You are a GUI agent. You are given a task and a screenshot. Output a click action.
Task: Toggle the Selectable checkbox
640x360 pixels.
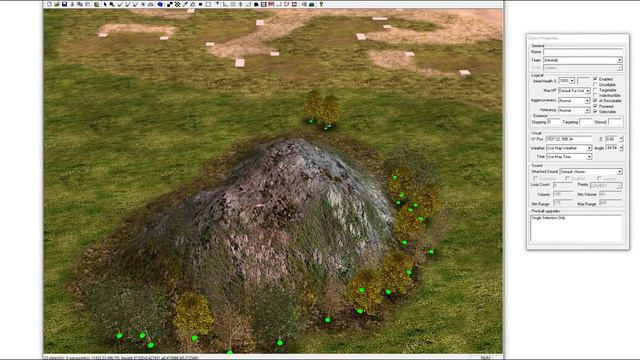click(x=595, y=111)
